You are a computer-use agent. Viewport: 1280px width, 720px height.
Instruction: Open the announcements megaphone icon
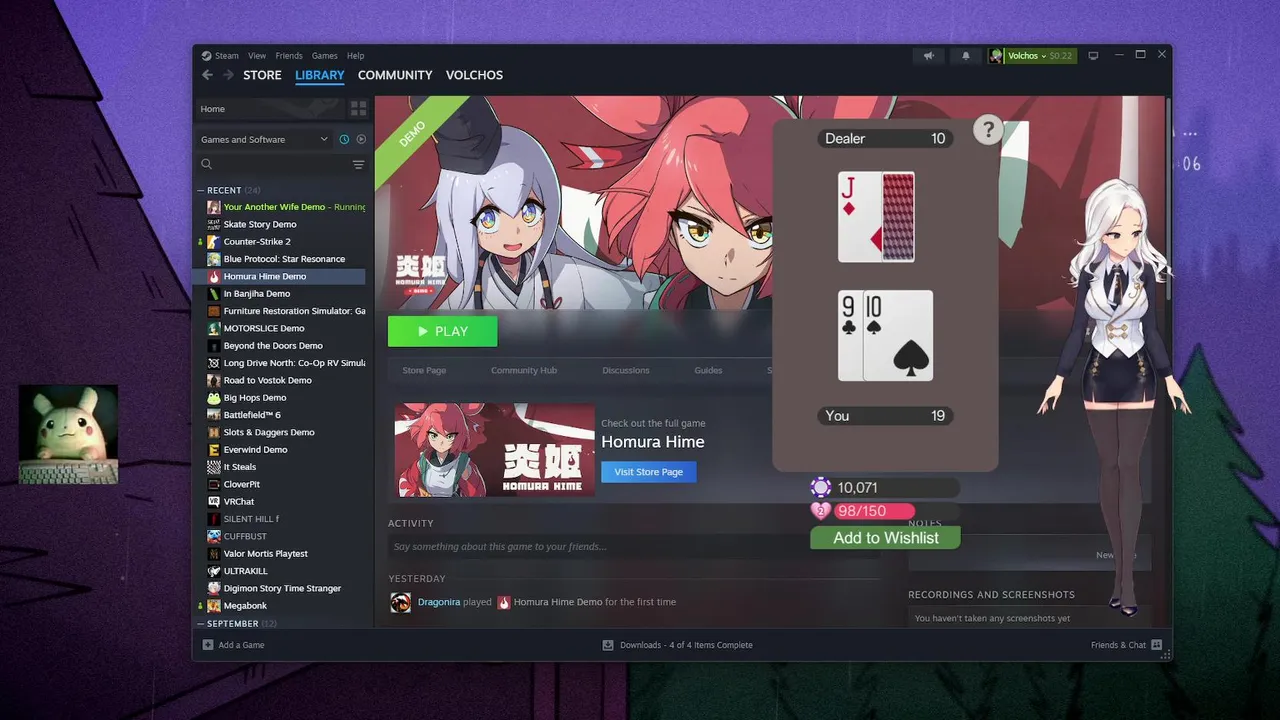click(x=929, y=56)
